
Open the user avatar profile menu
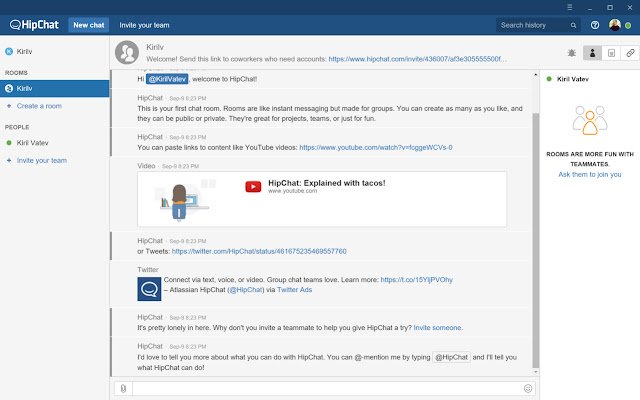tap(615, 25)
